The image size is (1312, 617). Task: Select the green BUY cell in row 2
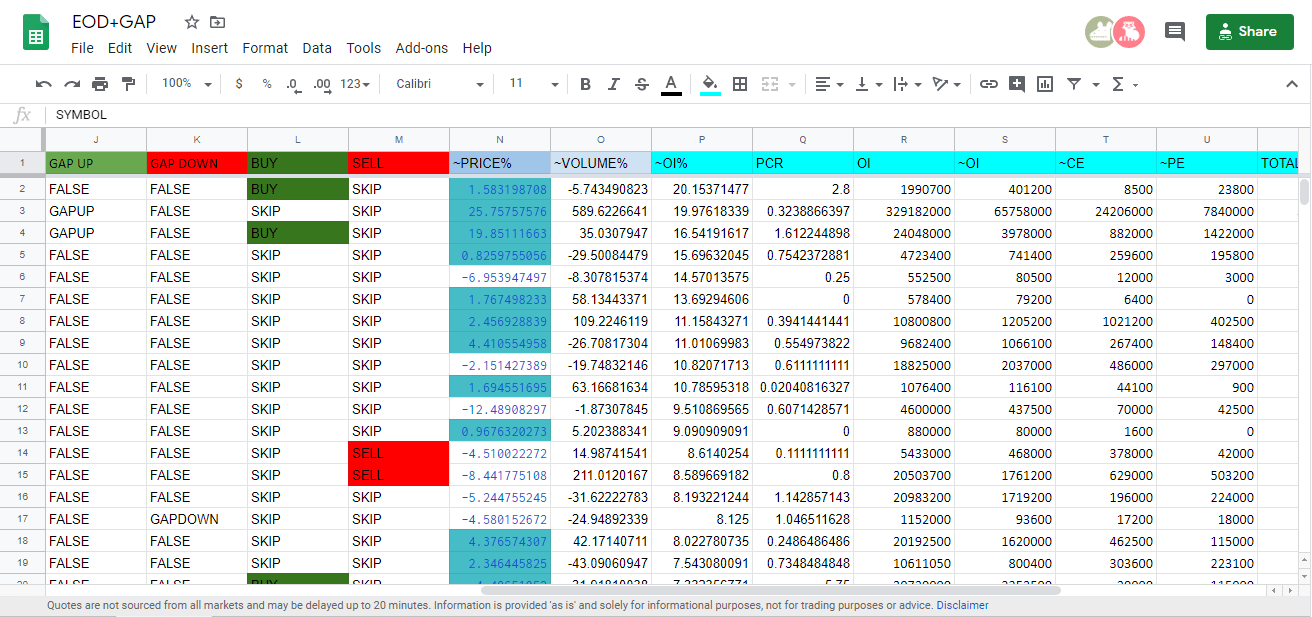(298, 189)
